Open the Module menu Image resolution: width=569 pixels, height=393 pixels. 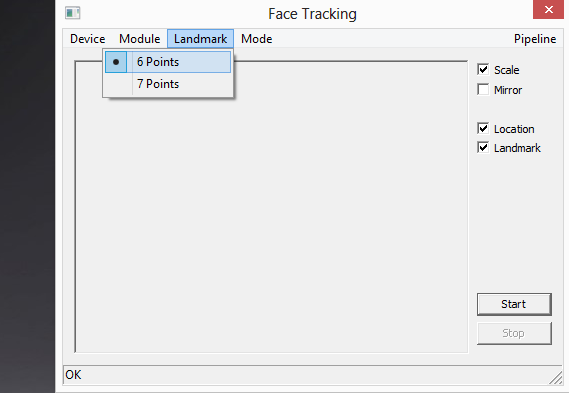(140, 39)
